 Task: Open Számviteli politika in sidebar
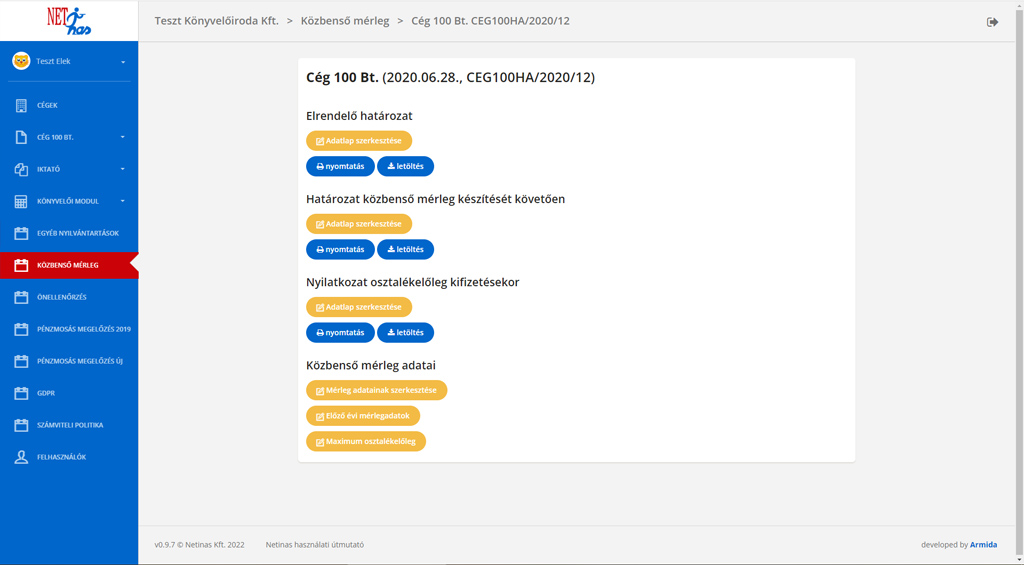(70, 425)
